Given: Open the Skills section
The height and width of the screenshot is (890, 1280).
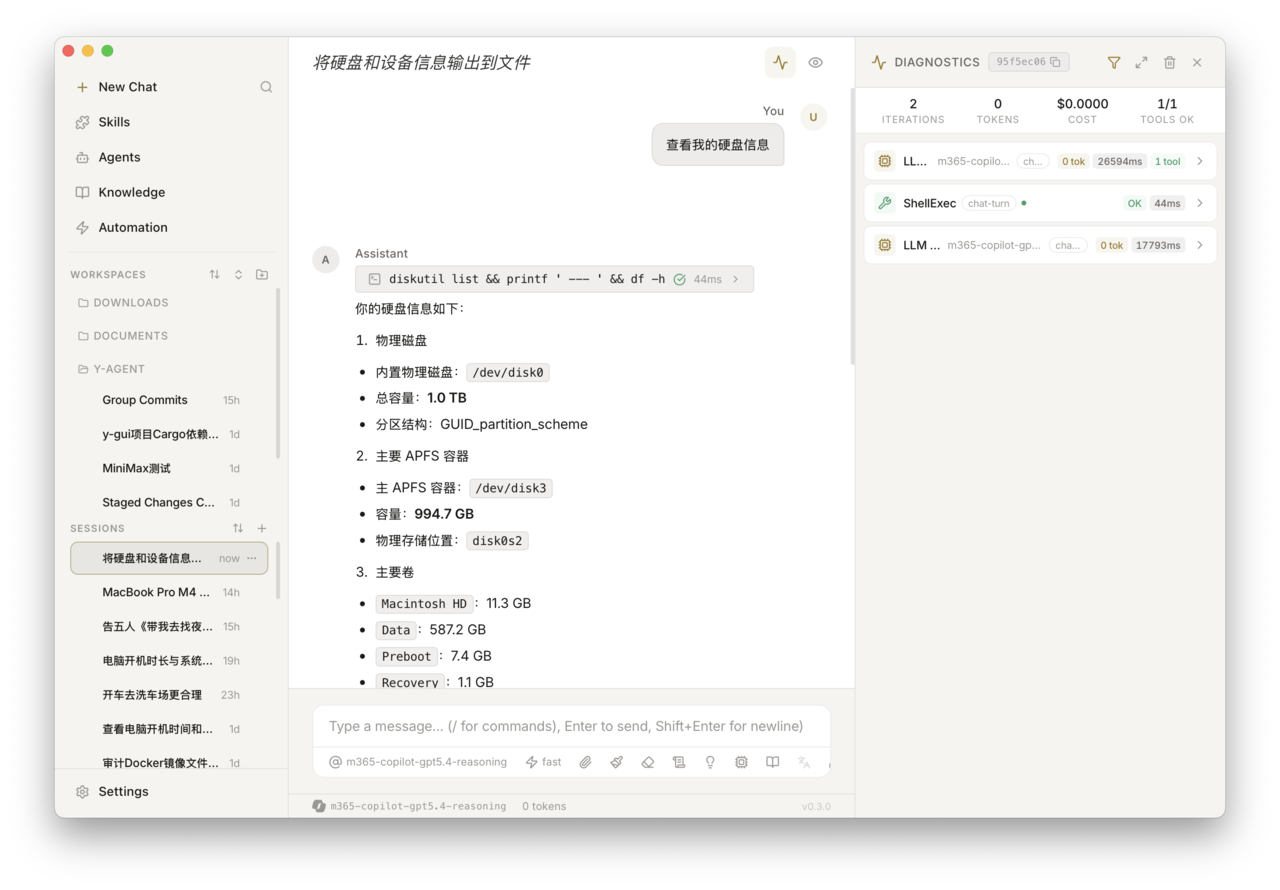Looking at the screenshot, I should (x=103, y=122).
